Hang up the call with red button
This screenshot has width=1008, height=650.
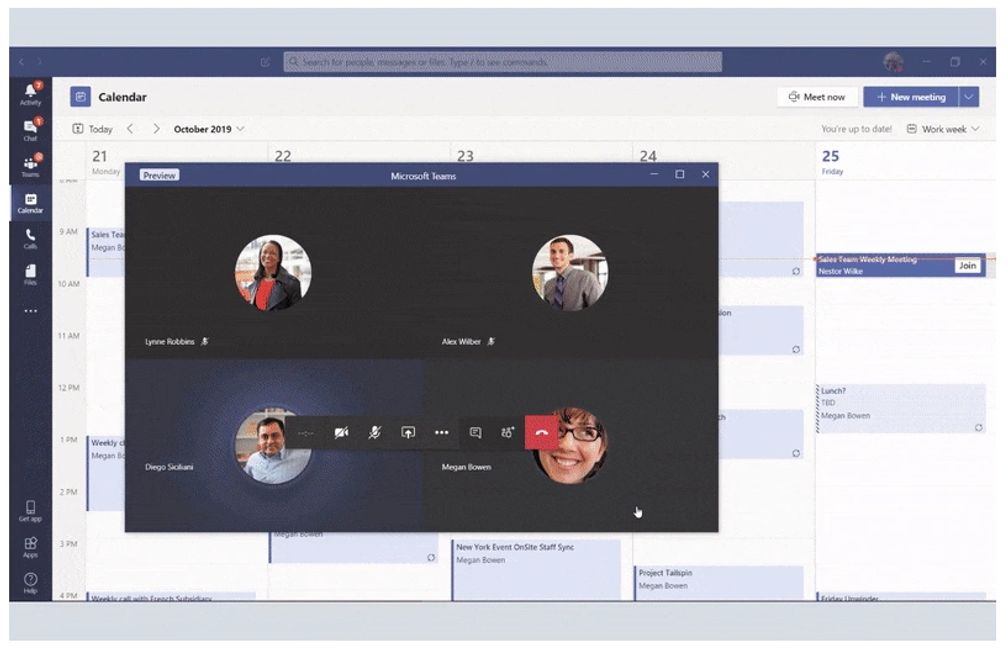point(541,433)
